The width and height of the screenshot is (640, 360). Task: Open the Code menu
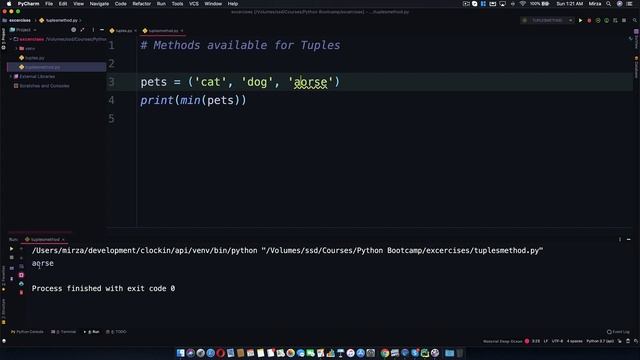(x=120, y=4)
